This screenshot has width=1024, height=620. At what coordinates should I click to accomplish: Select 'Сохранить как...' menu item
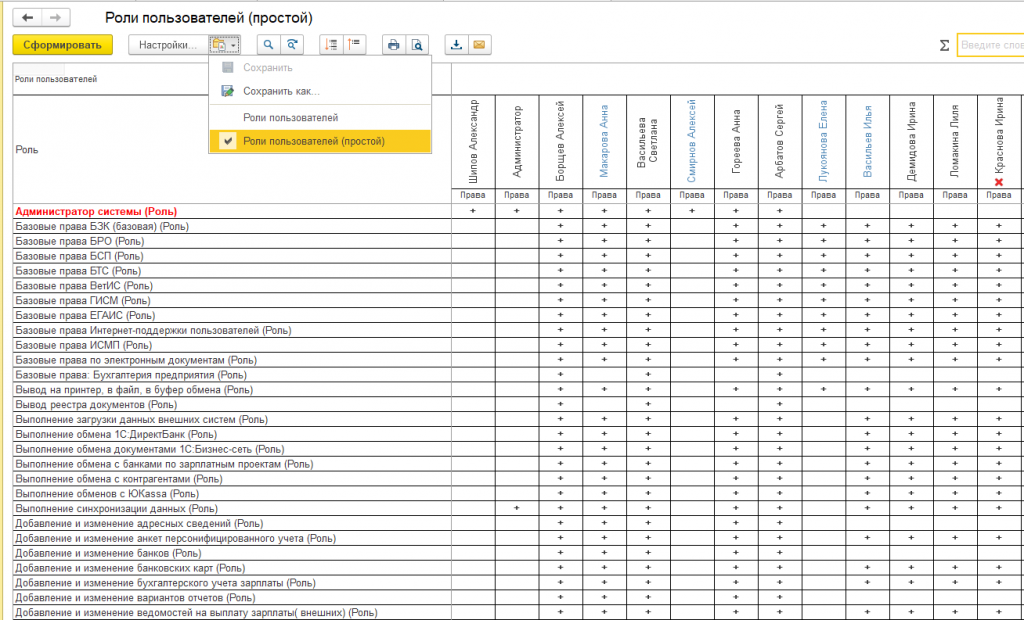[280, 91]
